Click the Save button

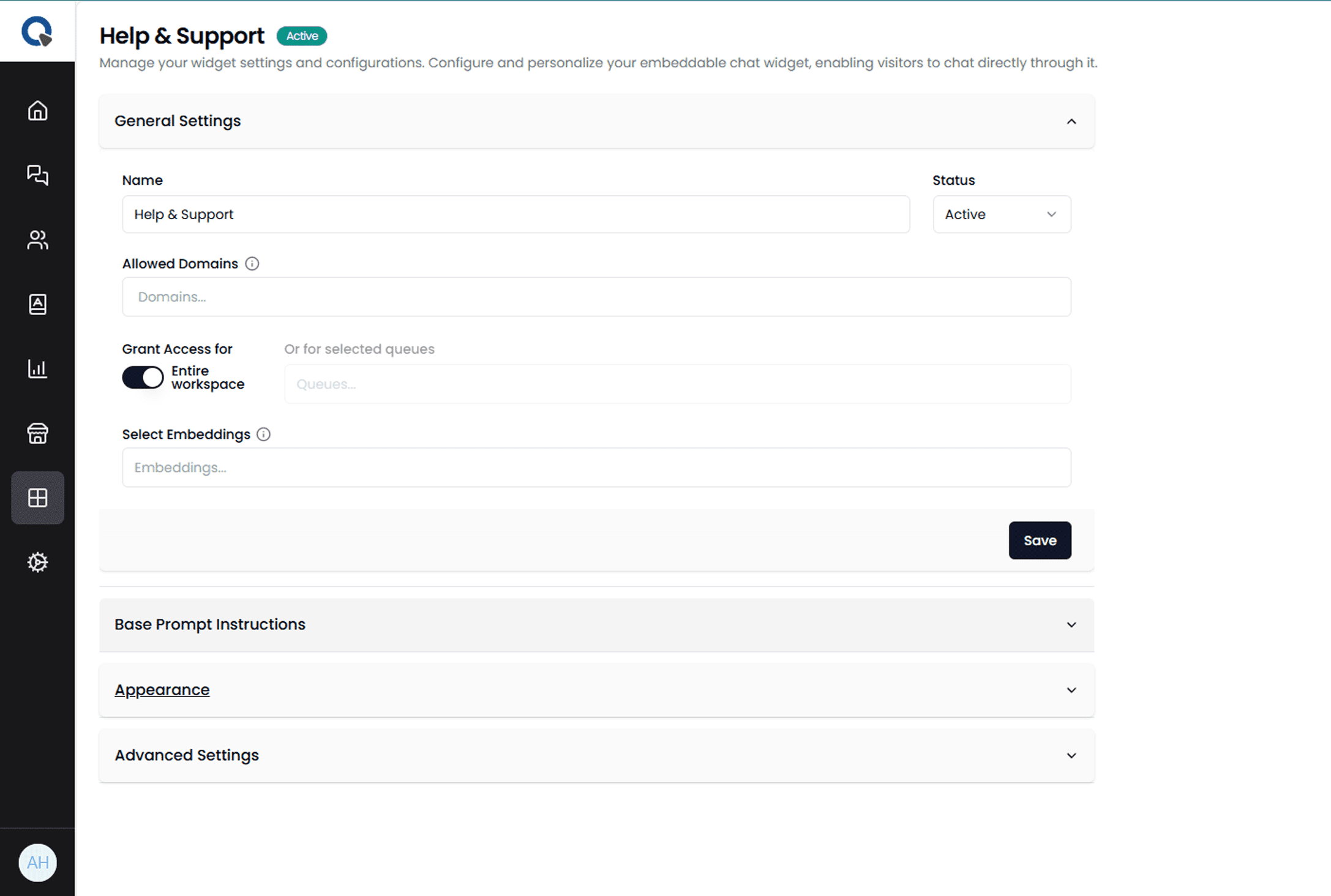pyautogui.click(x=1040, y=540)
